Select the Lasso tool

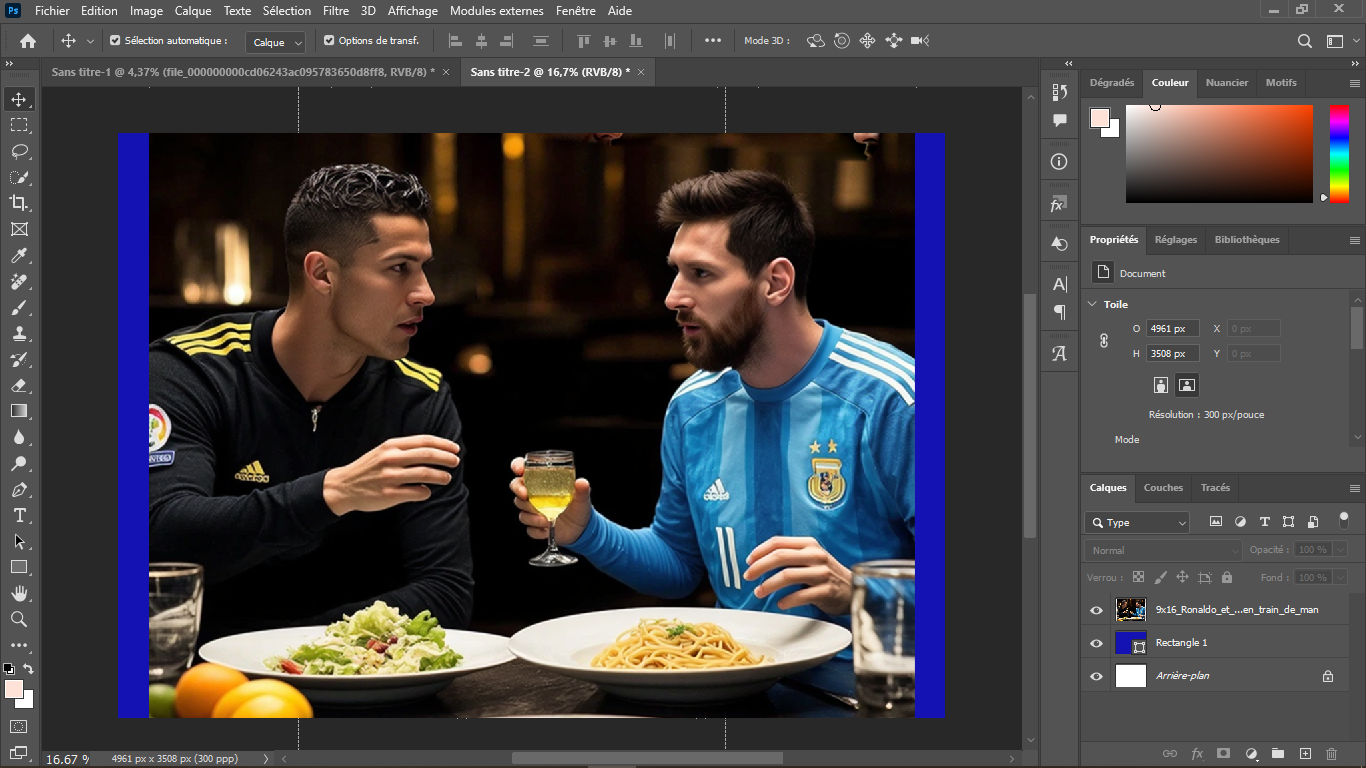tap(18, 151)
